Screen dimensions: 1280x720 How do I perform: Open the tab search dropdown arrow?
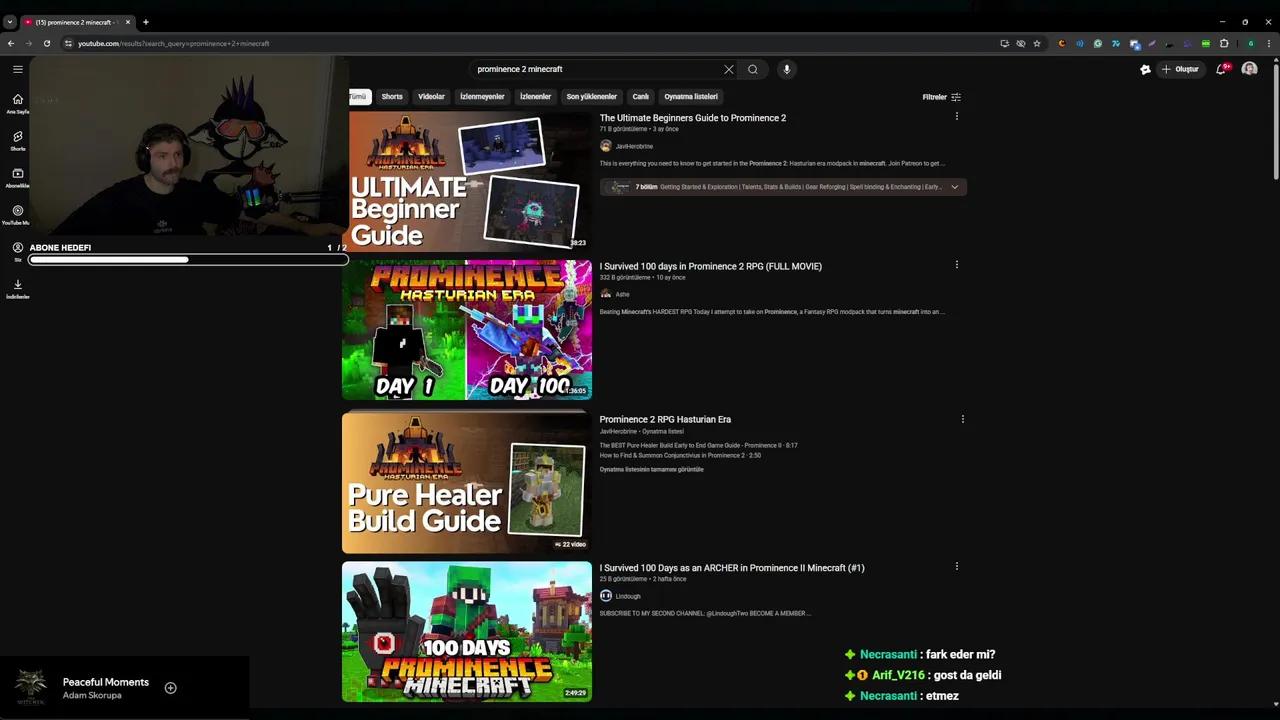pos(9,22)
